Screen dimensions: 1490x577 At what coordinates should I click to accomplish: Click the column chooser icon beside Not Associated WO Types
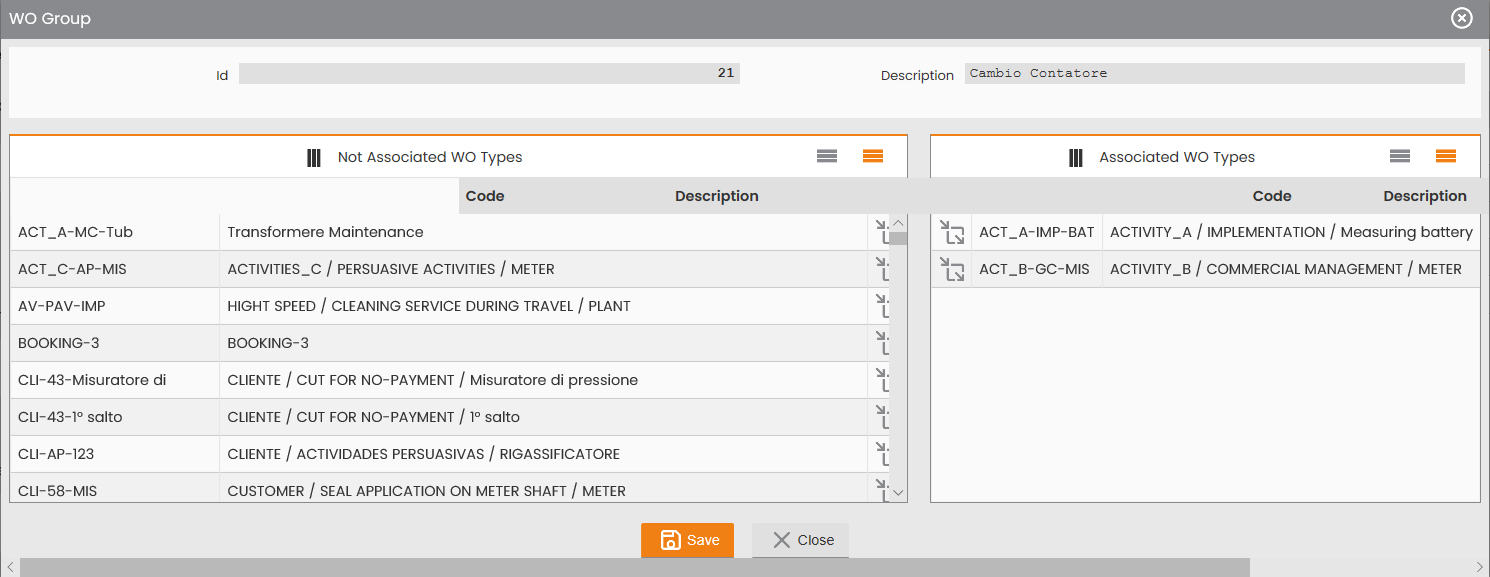pyautogui.click(x=314, y=157)
